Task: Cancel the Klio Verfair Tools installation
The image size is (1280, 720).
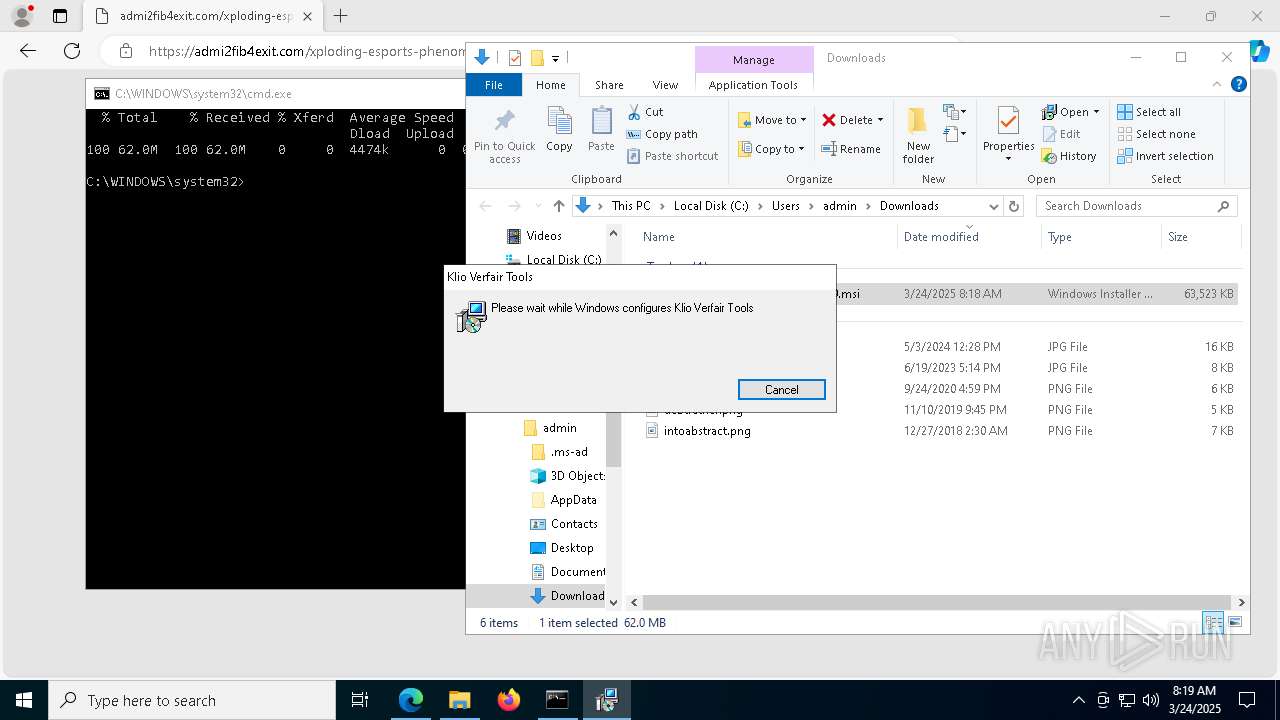Action: 781,390
